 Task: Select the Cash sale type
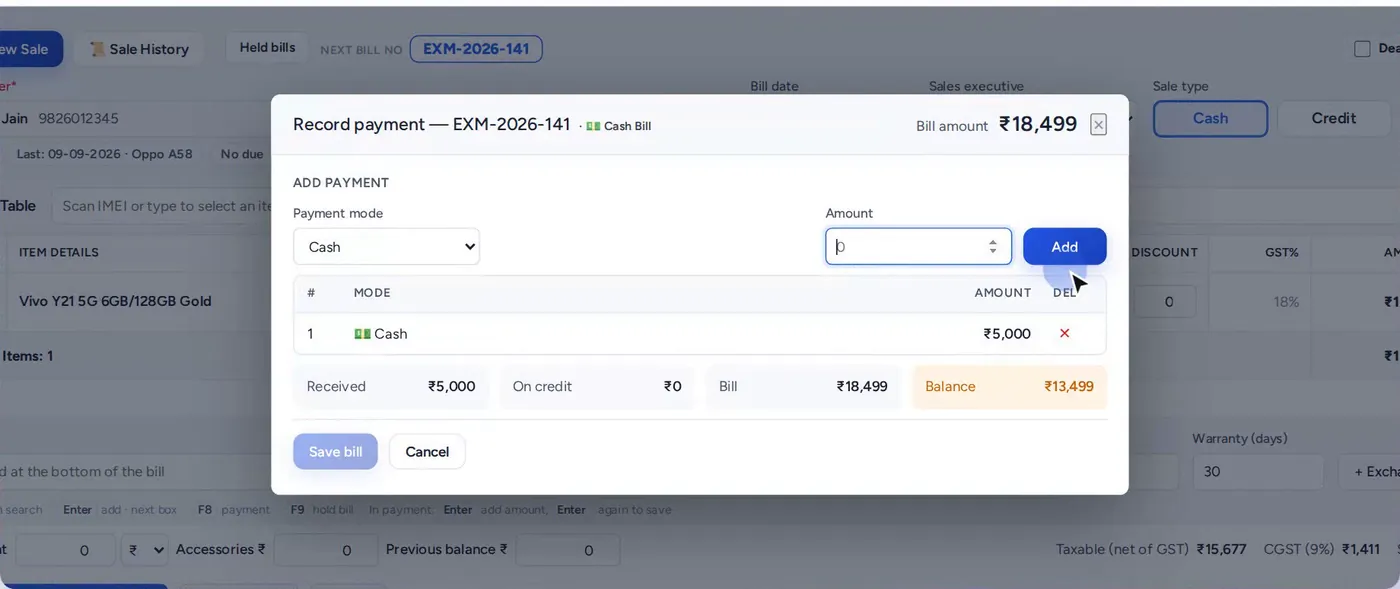(1210, 118)
